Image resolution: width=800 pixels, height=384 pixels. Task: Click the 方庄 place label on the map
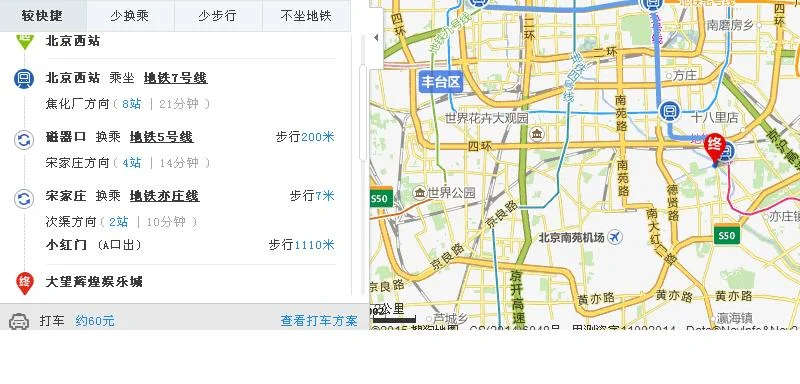tap(685, 75)
